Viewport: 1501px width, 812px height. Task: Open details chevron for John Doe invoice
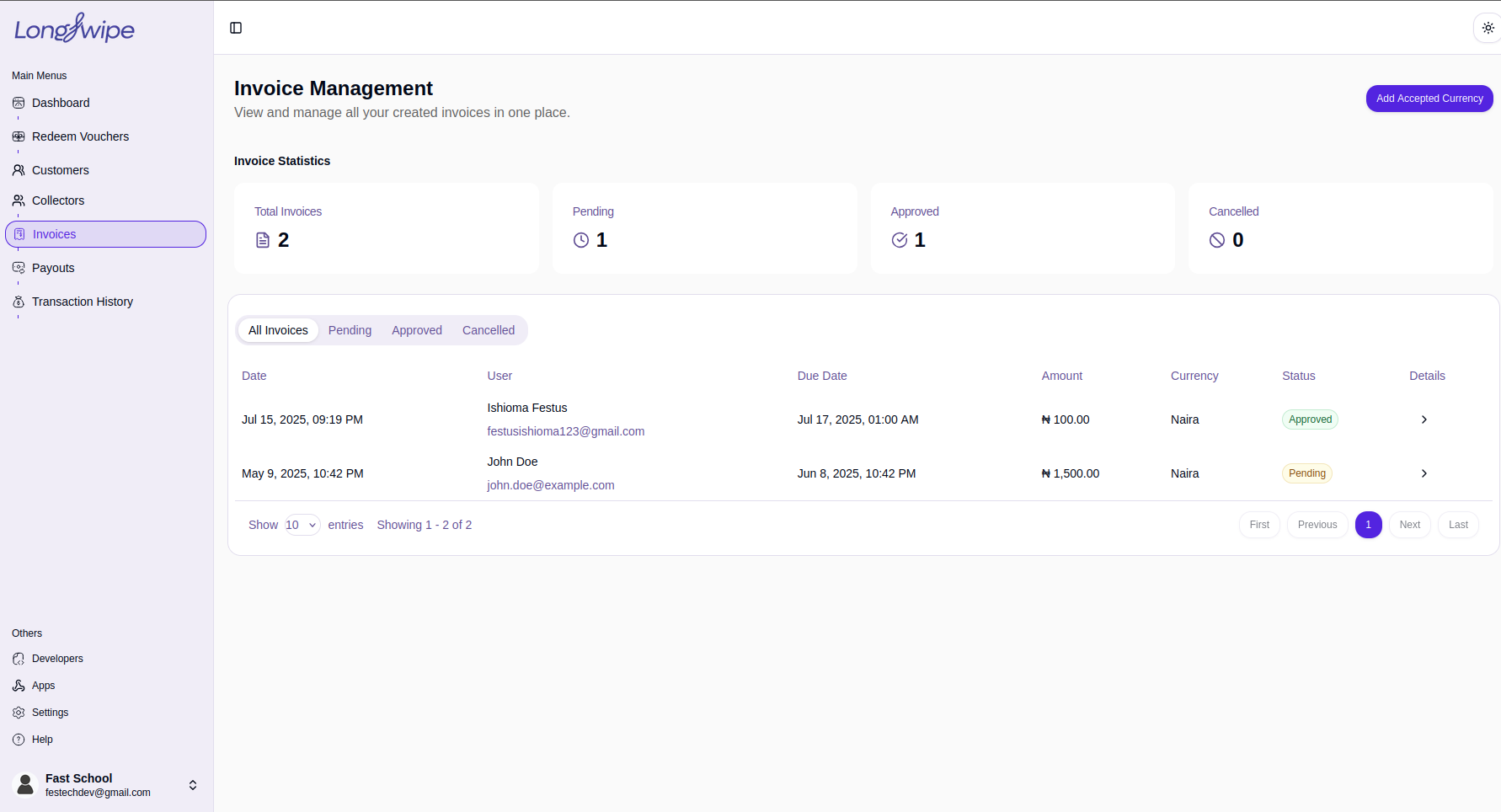point(1424,473)
